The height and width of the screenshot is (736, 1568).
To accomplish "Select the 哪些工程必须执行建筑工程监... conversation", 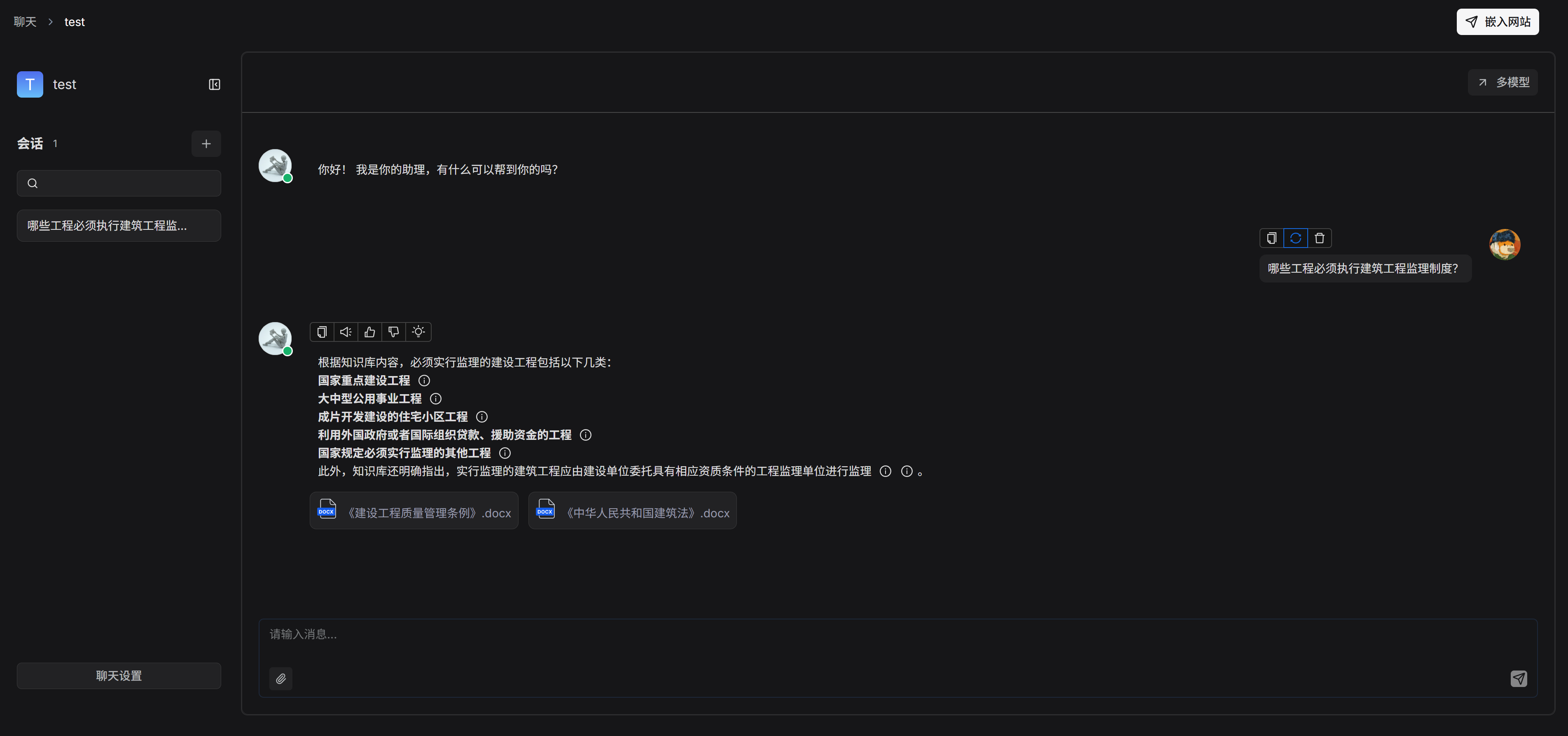I will point(119,226).
